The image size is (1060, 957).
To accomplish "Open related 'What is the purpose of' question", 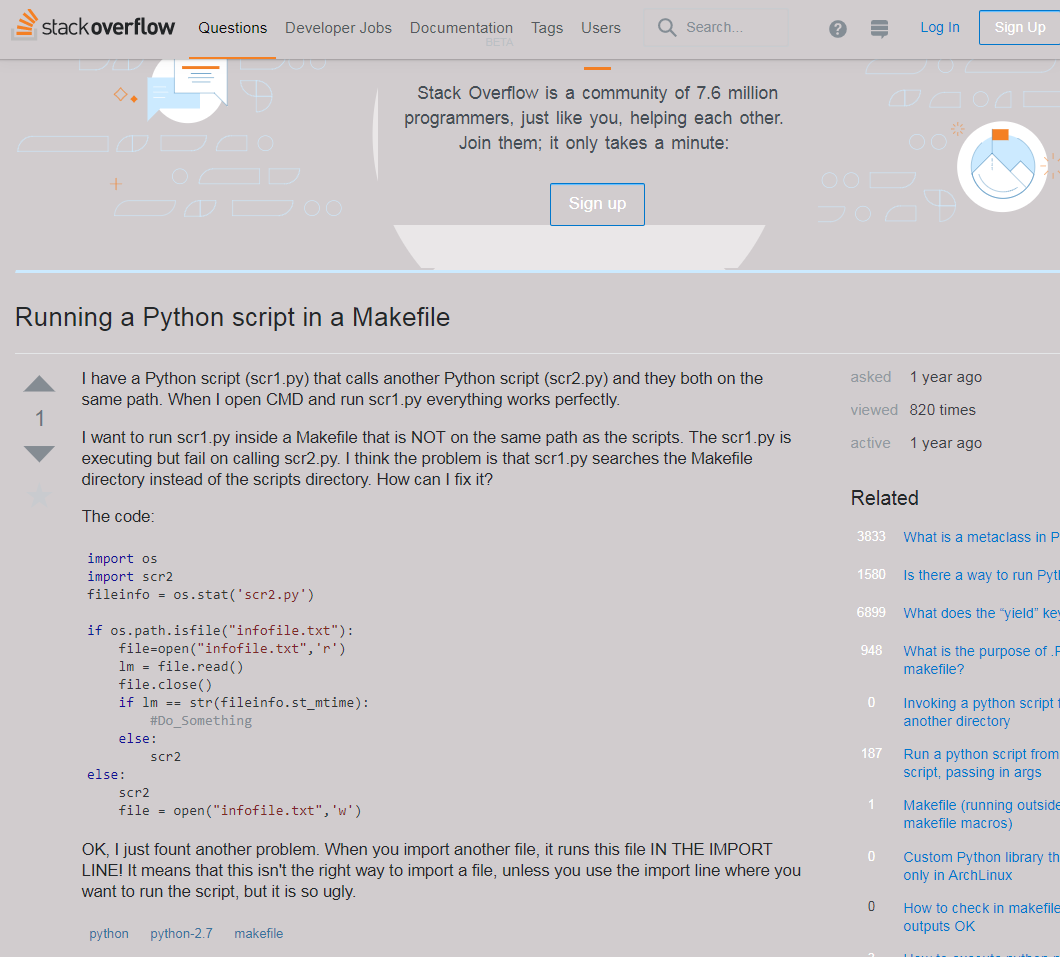I will click(x=981, y=660).
